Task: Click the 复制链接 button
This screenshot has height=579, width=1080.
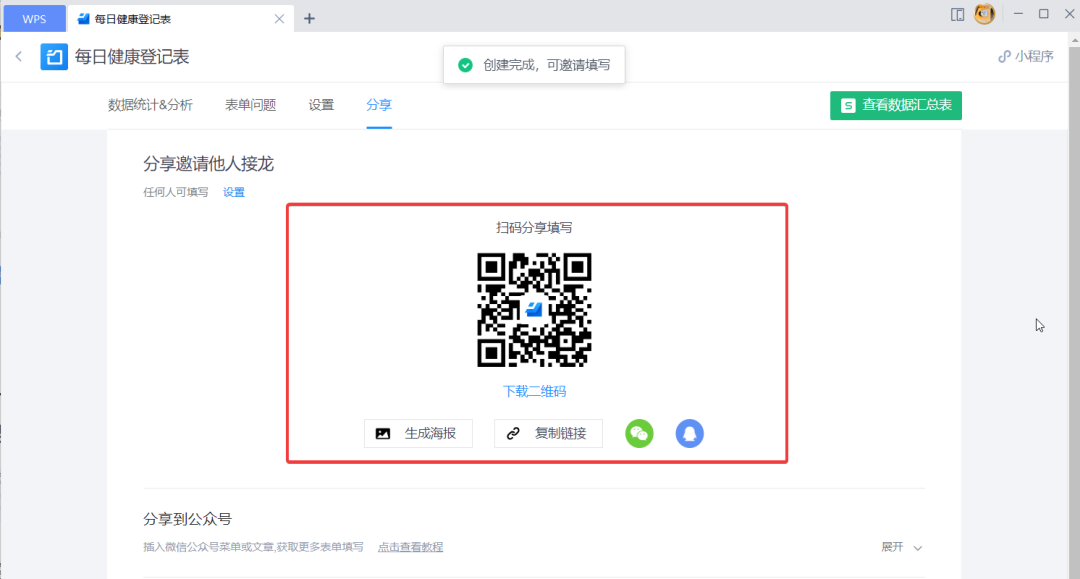Action: tap(548, 433)
